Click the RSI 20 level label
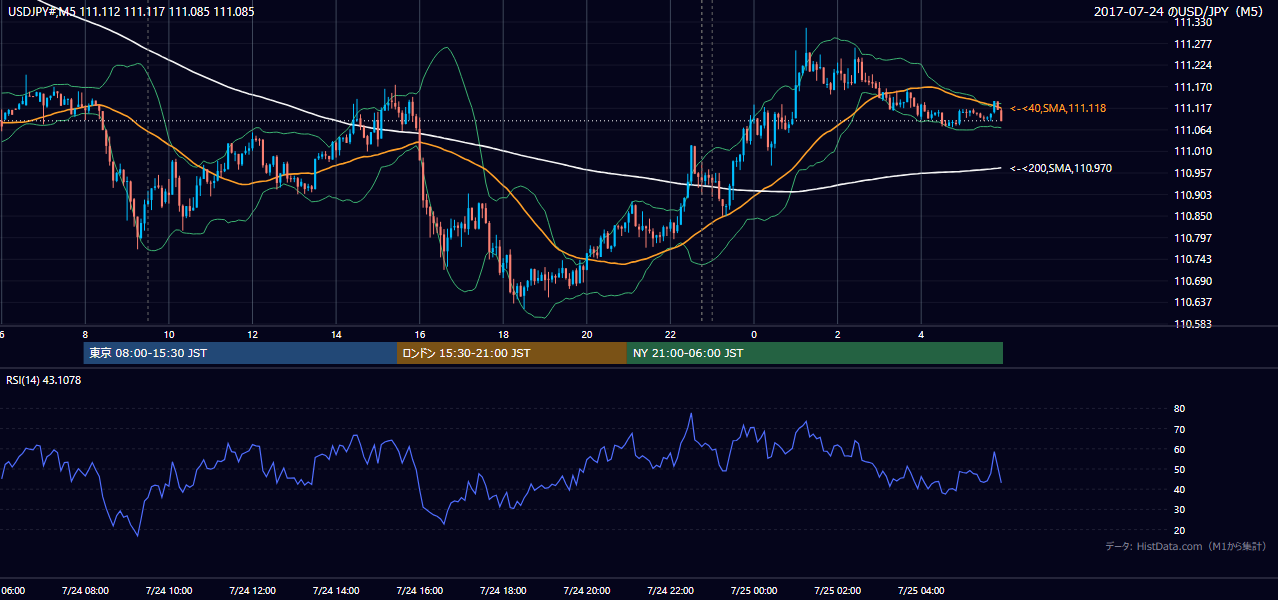 [x=1180, y=530]
